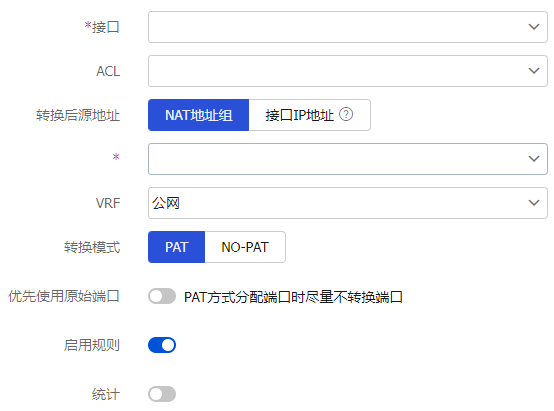Image resolution: width=554 pixels, height=411 pixels.
Task: Turn on the 统计 toggle switch
Action: point(162,394)
